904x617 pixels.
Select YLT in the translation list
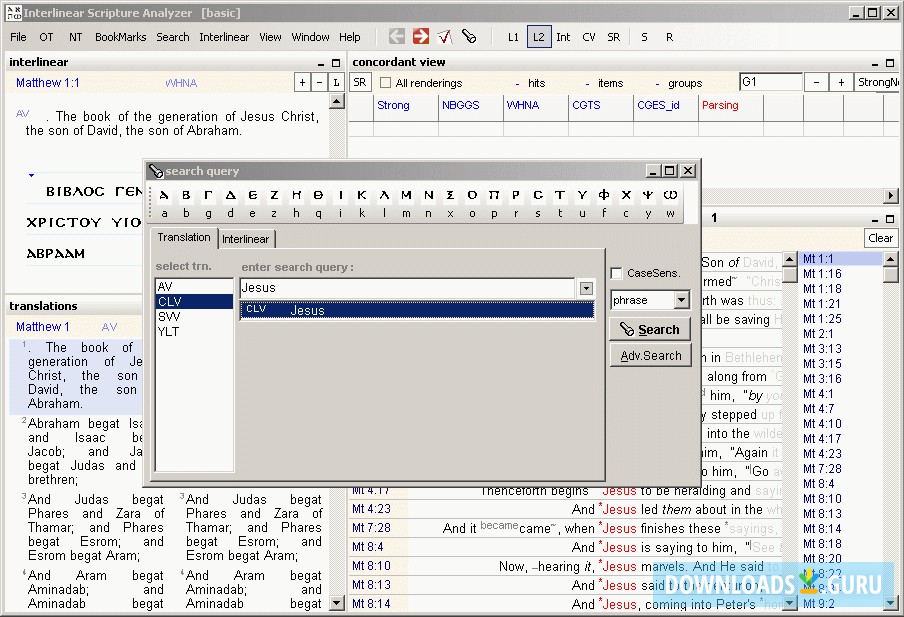point(169,332)
